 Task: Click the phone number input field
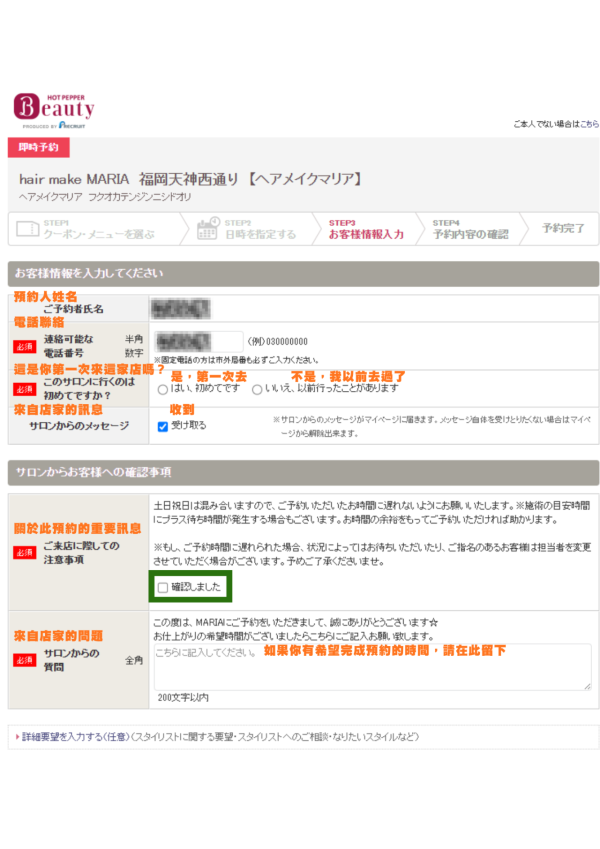(x=198, y=342)
